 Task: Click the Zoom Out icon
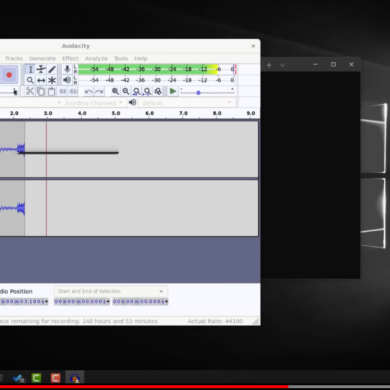coord(126,91)
